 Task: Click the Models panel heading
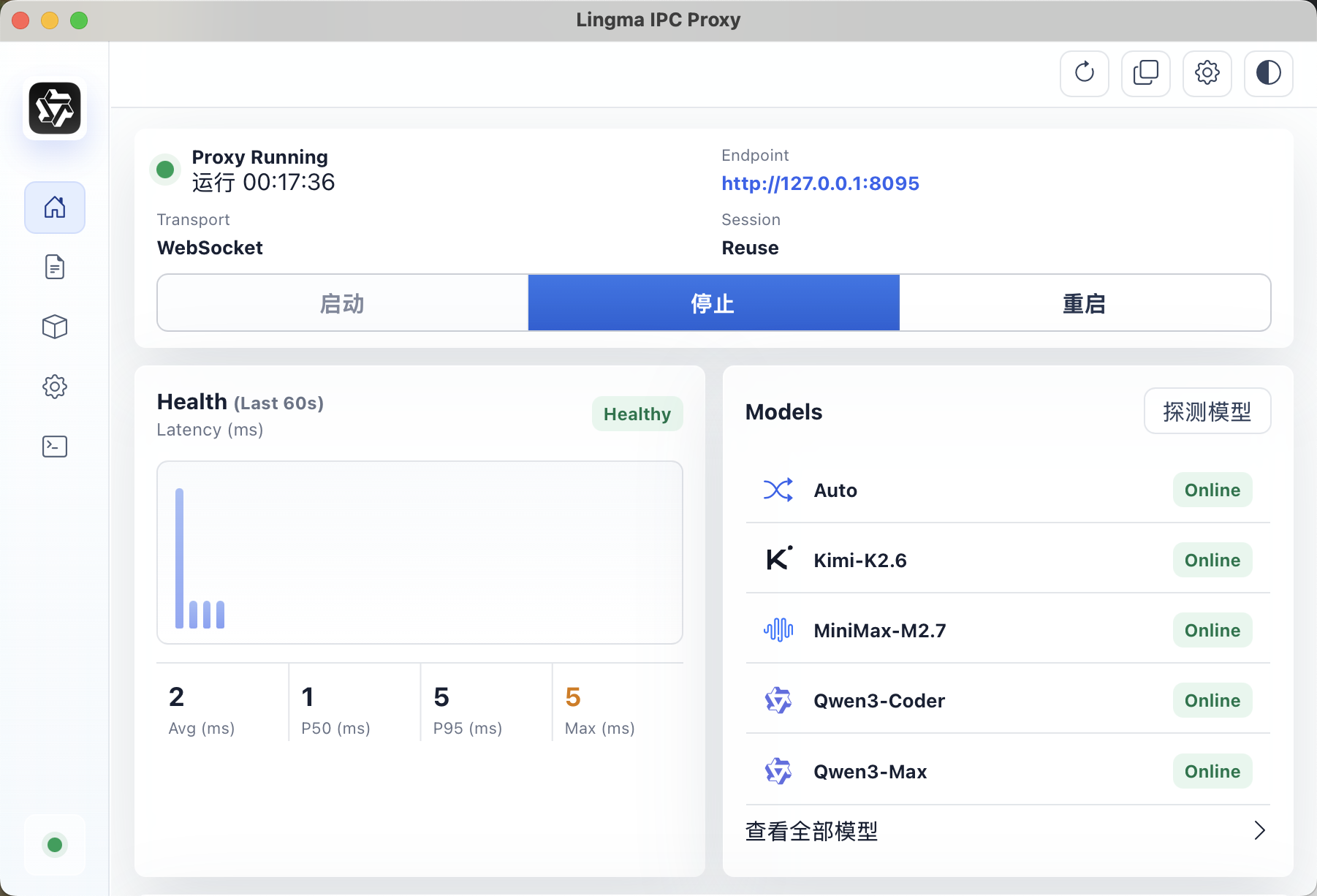(x=783, y=412)
